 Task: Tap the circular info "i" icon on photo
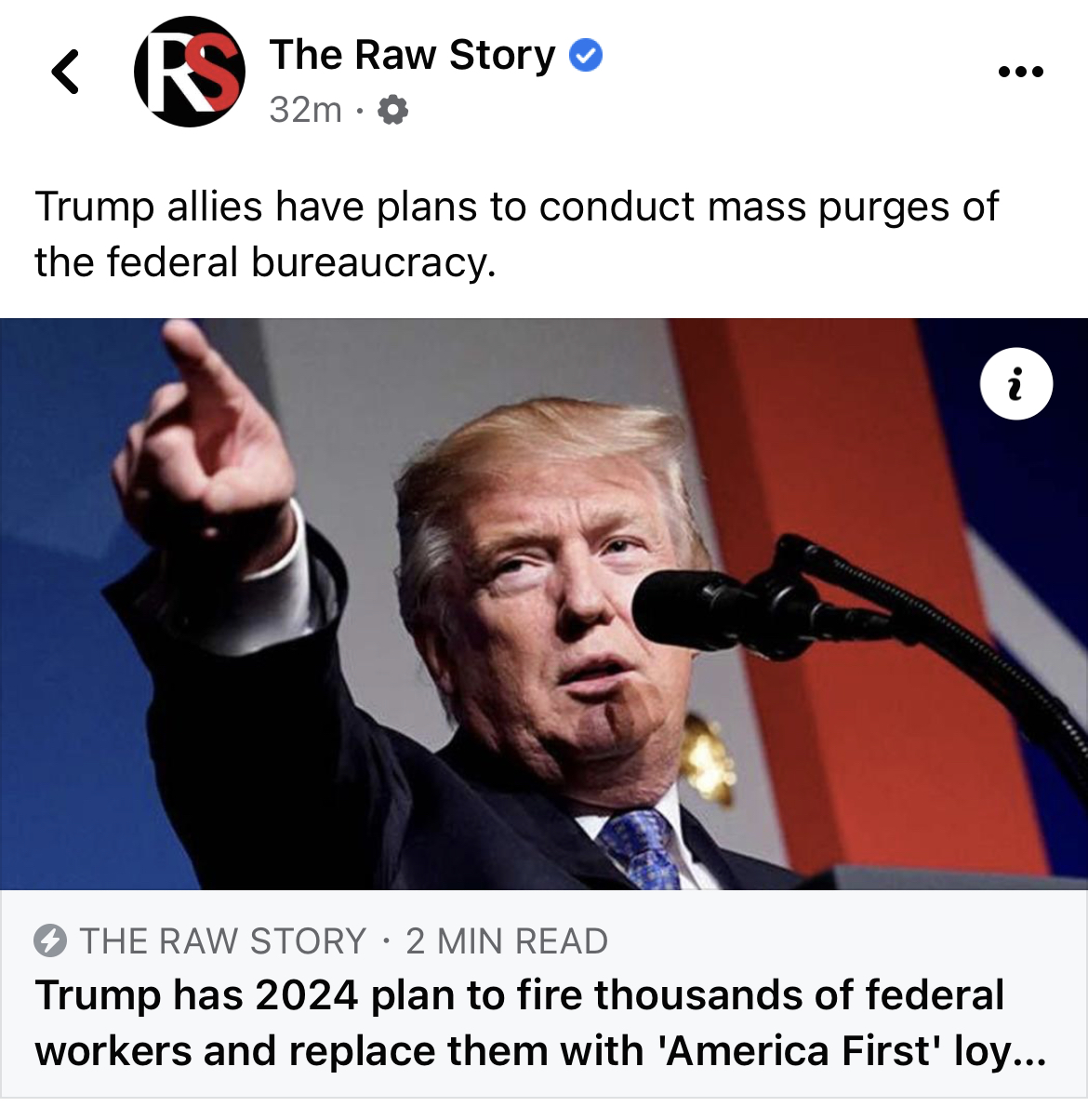pyautogui.click(x=1016, y=383)
